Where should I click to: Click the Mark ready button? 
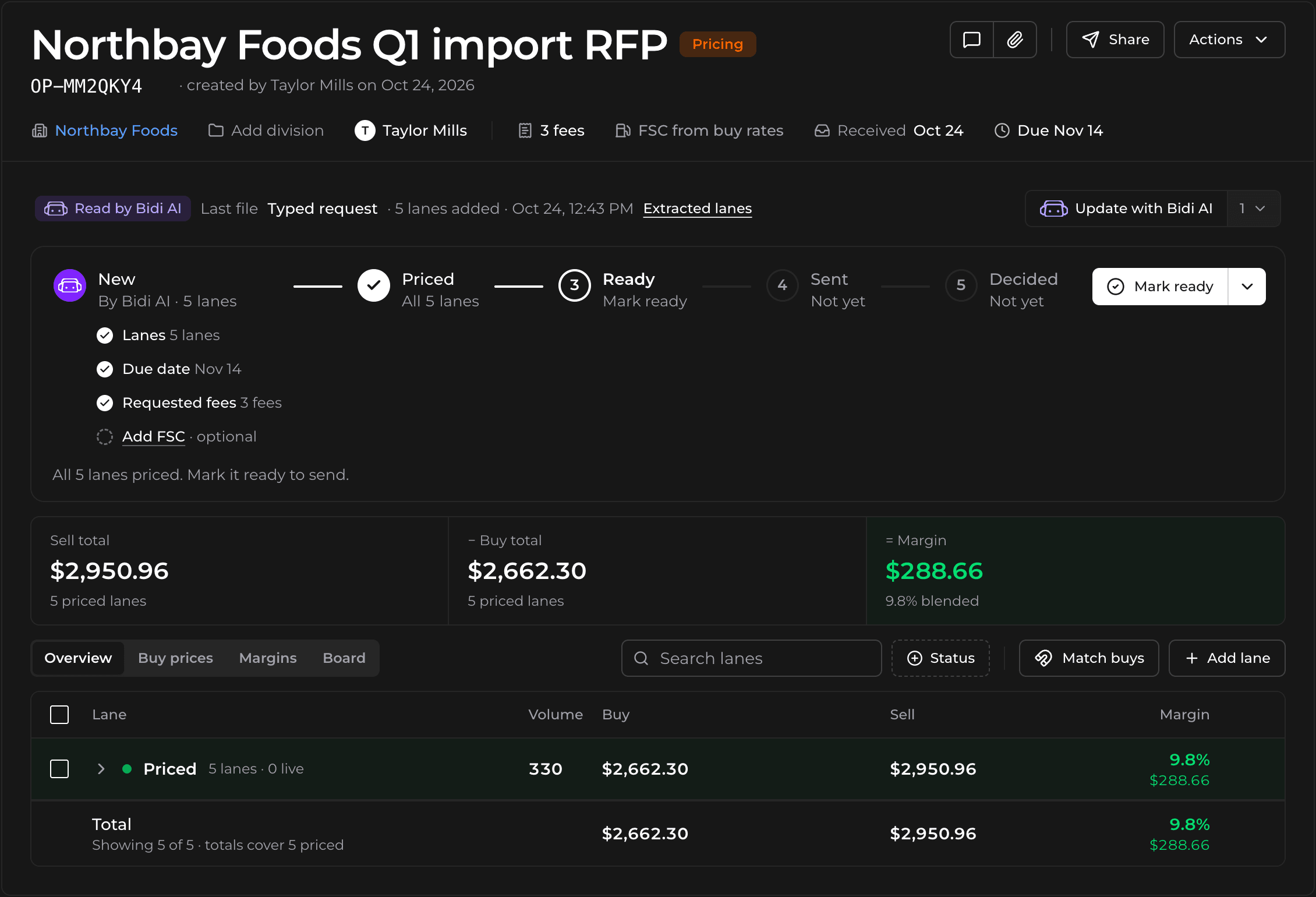point(1160,287)
